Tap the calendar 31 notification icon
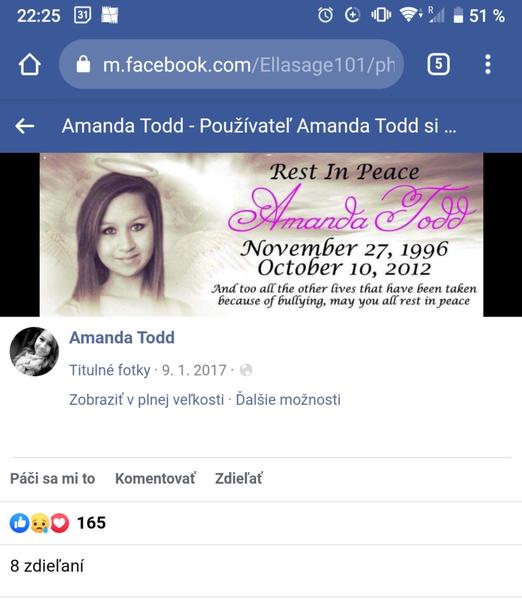The height and width of the screenshot is (600, 522). pyautogui.click(x=82, y=15)
